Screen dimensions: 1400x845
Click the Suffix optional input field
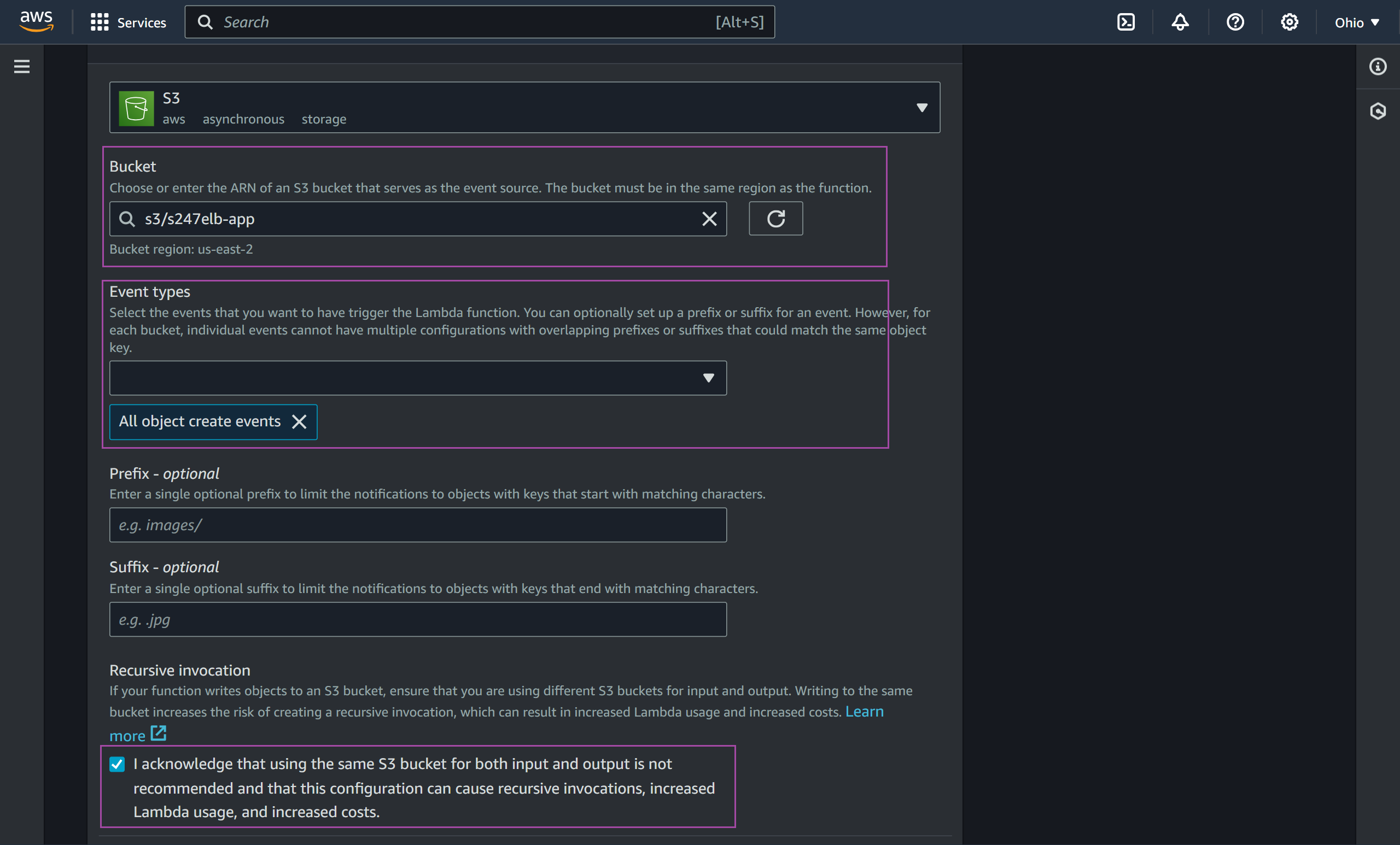417,619
